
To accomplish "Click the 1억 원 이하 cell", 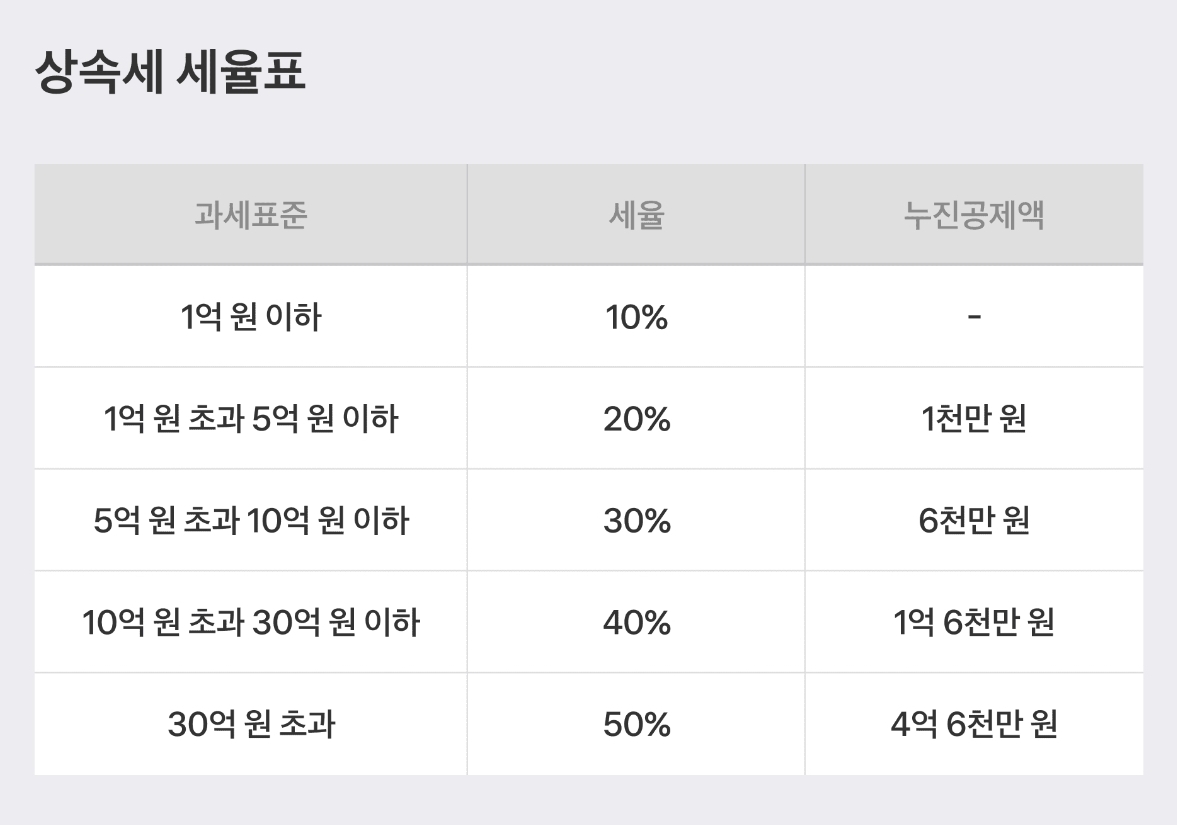I will (250, 318).
